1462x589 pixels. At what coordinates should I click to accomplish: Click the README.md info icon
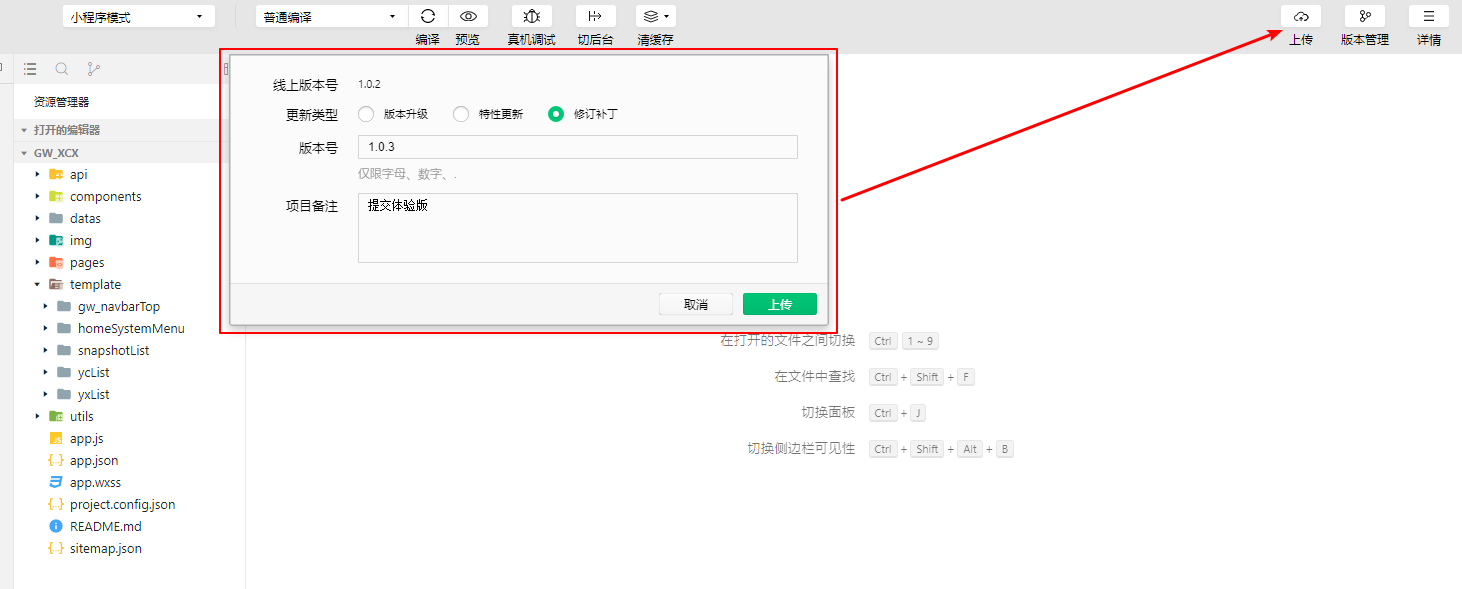pyautogui.click(x=57, y=526)
